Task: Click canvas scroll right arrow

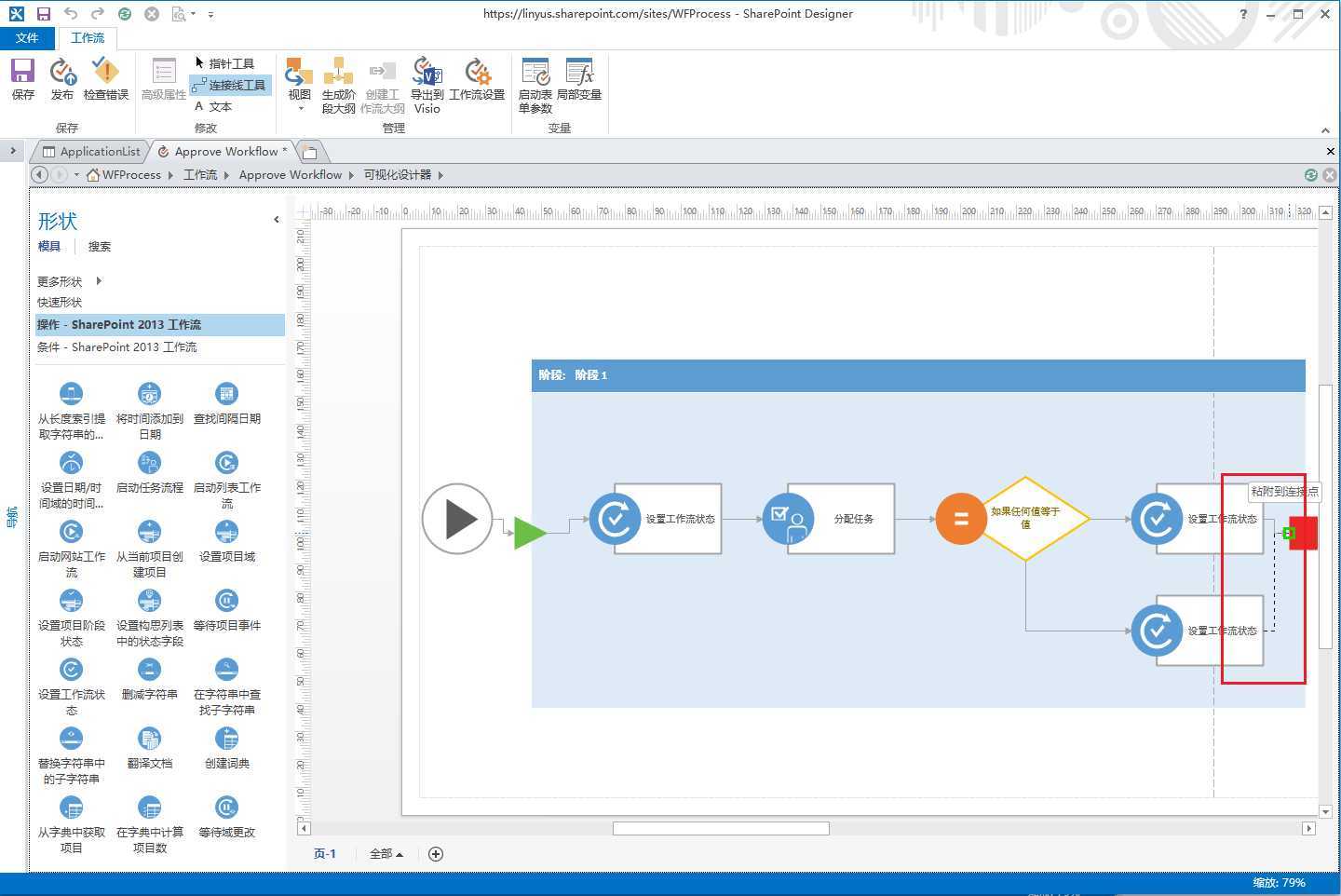Action: 1308,828
